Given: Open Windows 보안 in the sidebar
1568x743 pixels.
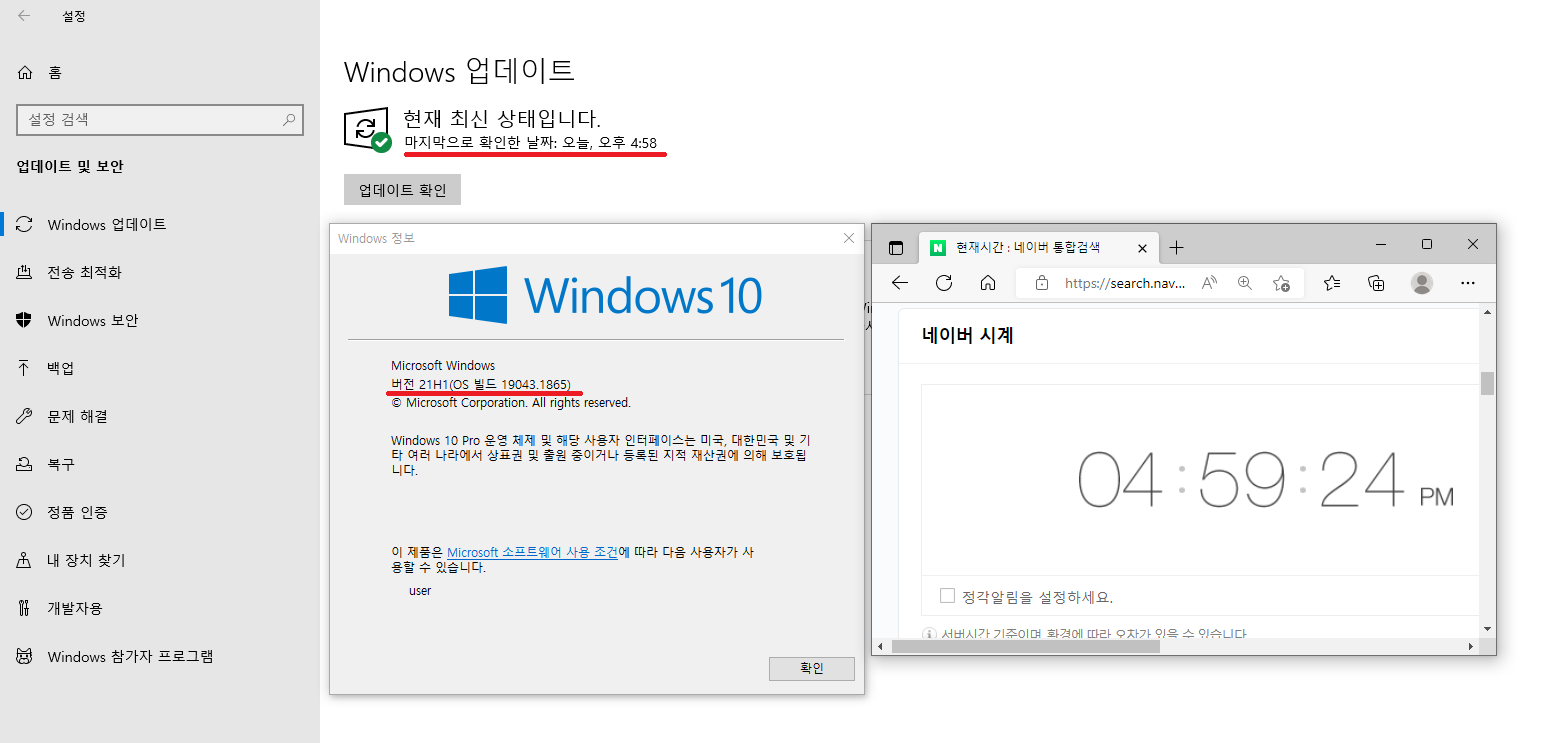Looking at the screenshot, I should coord(160,320).
